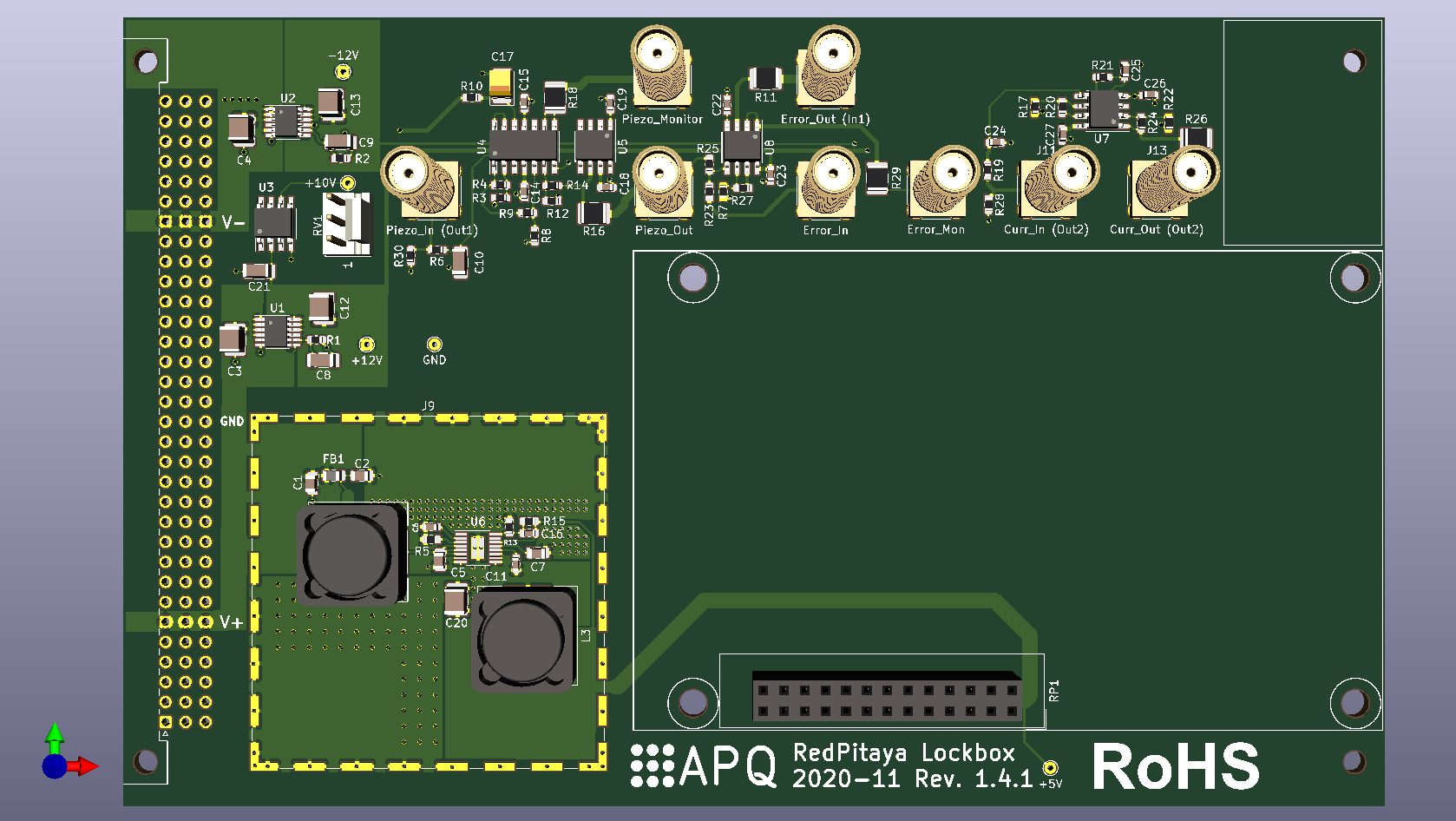This screenshot has width=1456, height=821.
Task: Click the blue Z axis ball of gizmo
Action: [54, 766]
